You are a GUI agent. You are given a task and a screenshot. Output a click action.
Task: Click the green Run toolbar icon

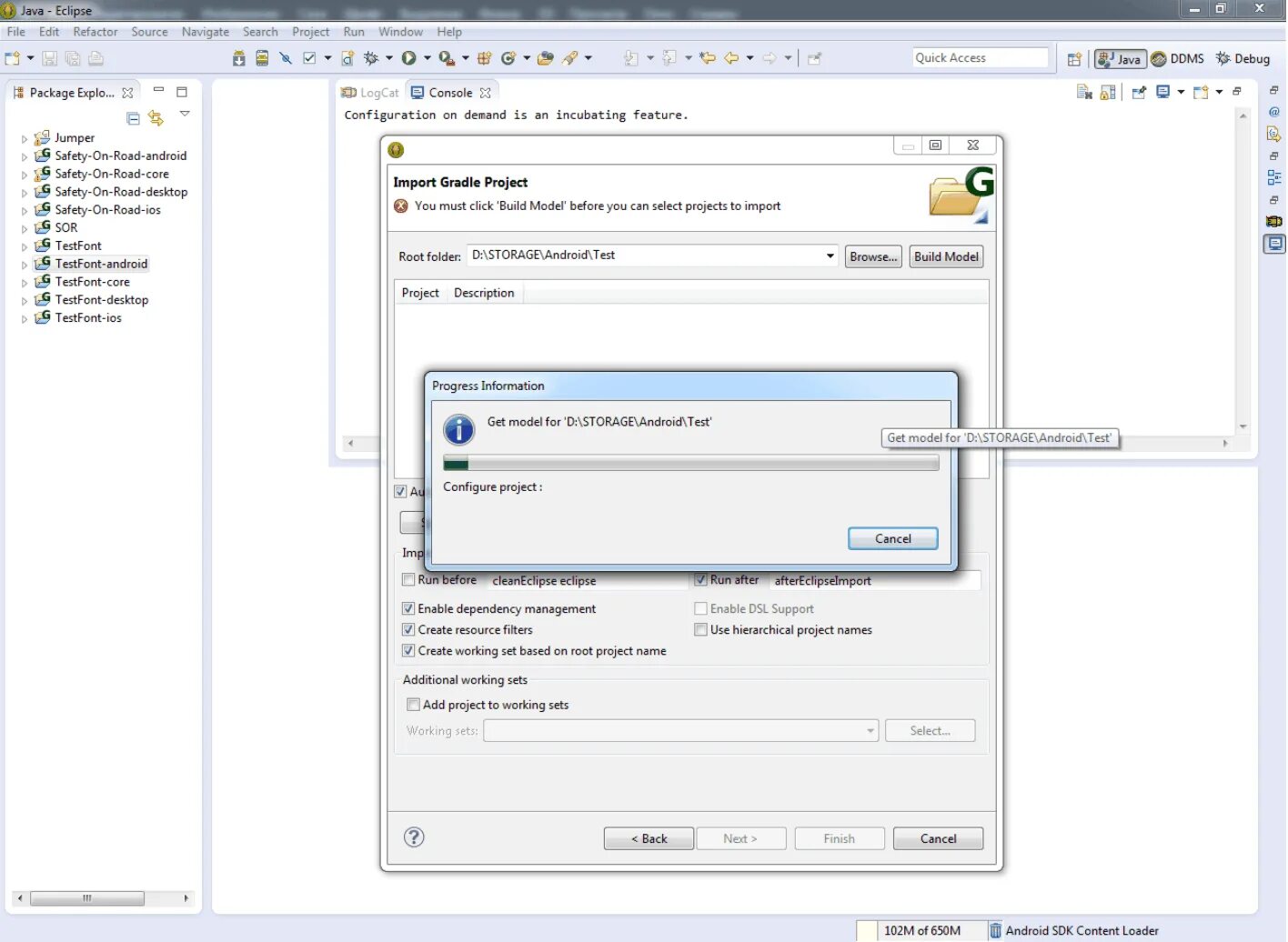[408, 58]
